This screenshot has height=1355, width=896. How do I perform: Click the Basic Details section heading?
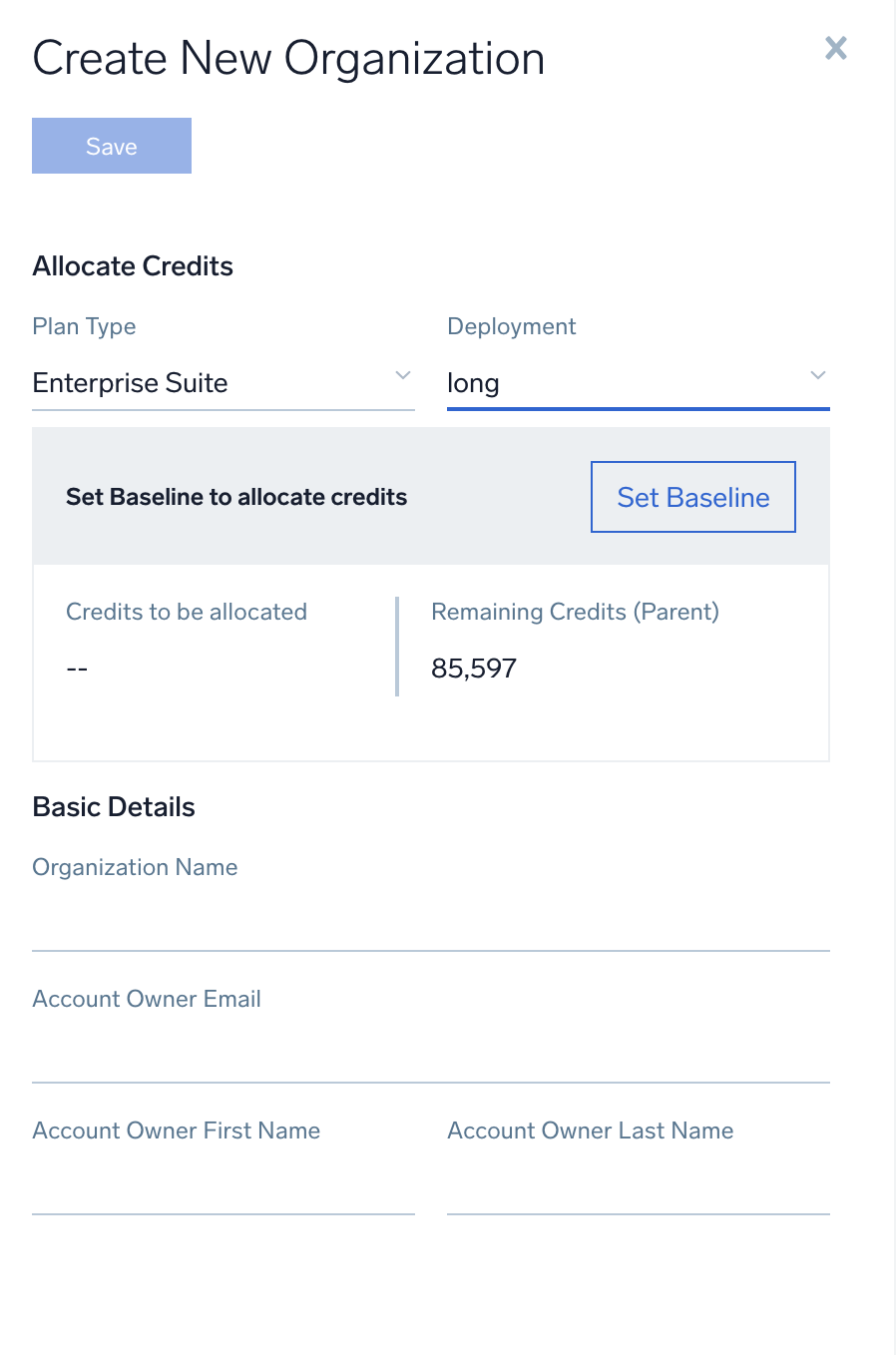point(114,806)
